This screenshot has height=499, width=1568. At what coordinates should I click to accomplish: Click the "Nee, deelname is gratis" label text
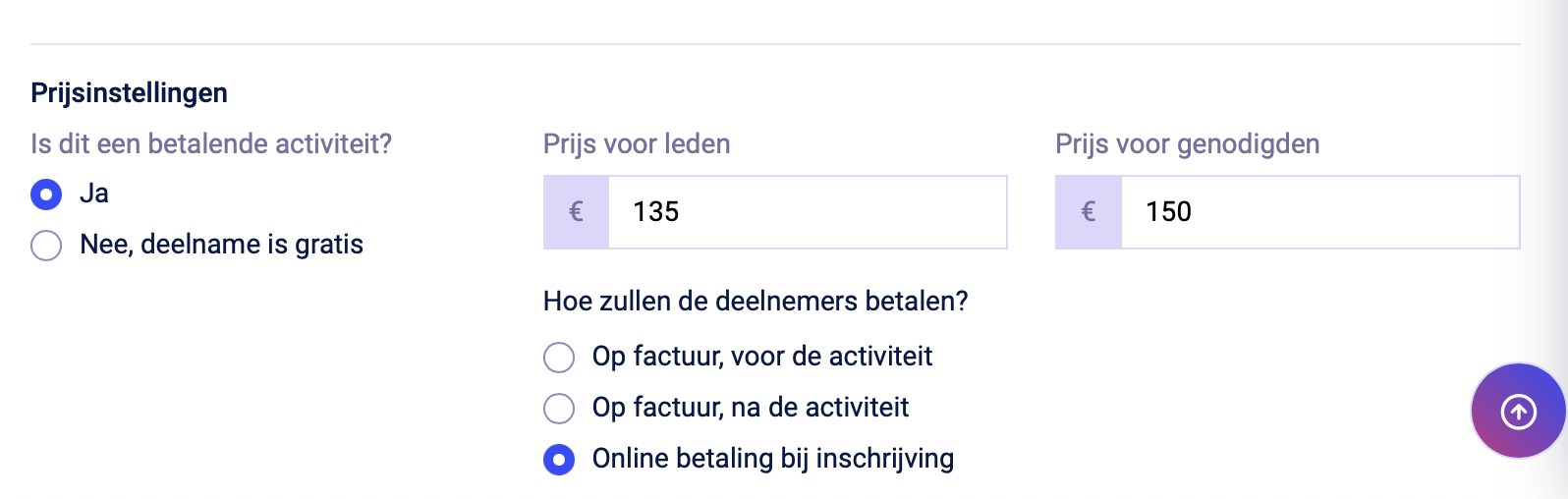(x=222, y=245)
